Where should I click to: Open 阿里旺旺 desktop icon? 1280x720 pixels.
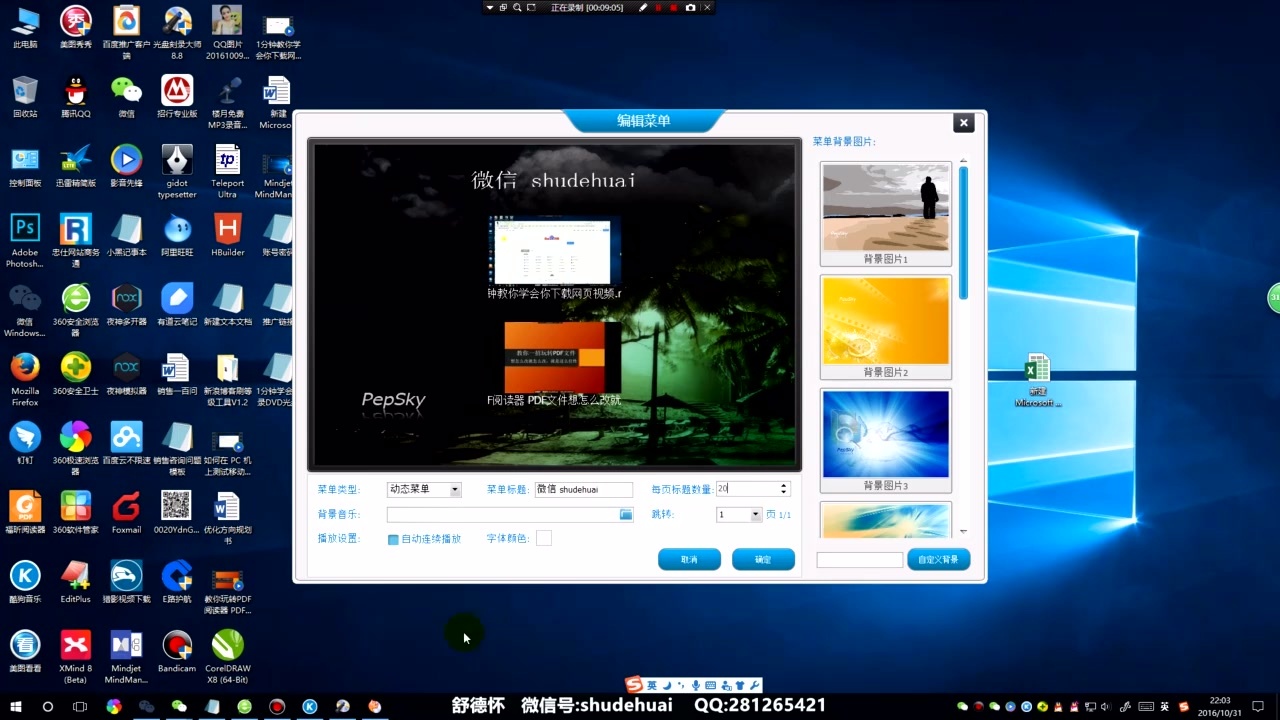tap(177, 235)
